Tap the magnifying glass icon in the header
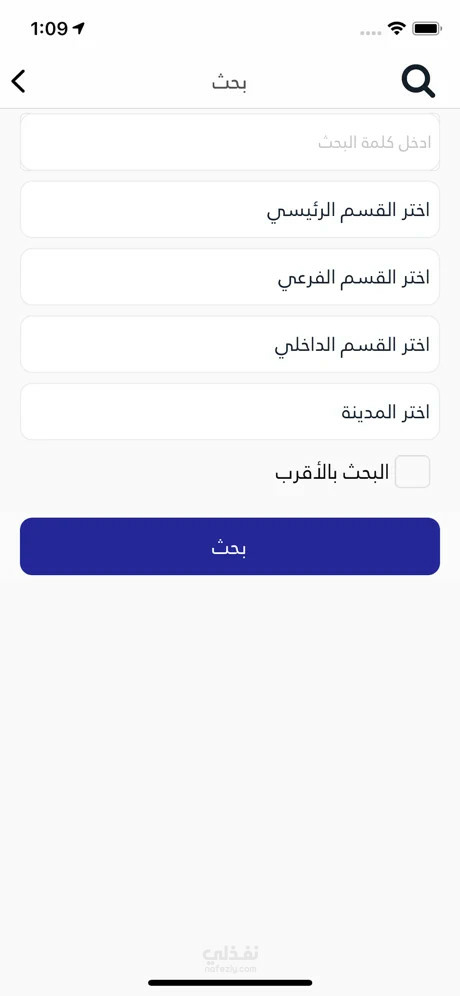The width and height of the screenshot is (460, 996). coord(418,82)
